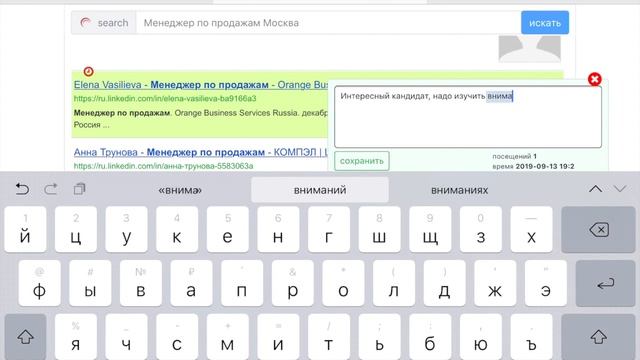
Task: Tap the undo arrow on keyboard toolbar
Action: [22, 189]
